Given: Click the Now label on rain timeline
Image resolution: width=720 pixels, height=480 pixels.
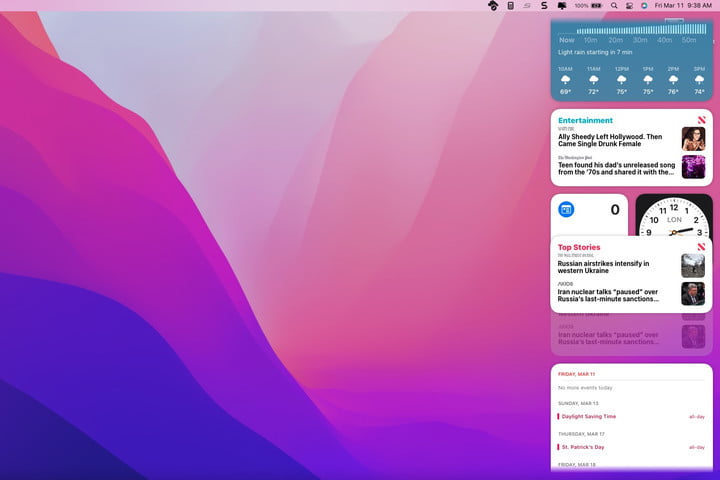Looking at the screenshot, I should pyautogui.click(x=567, y=40).
